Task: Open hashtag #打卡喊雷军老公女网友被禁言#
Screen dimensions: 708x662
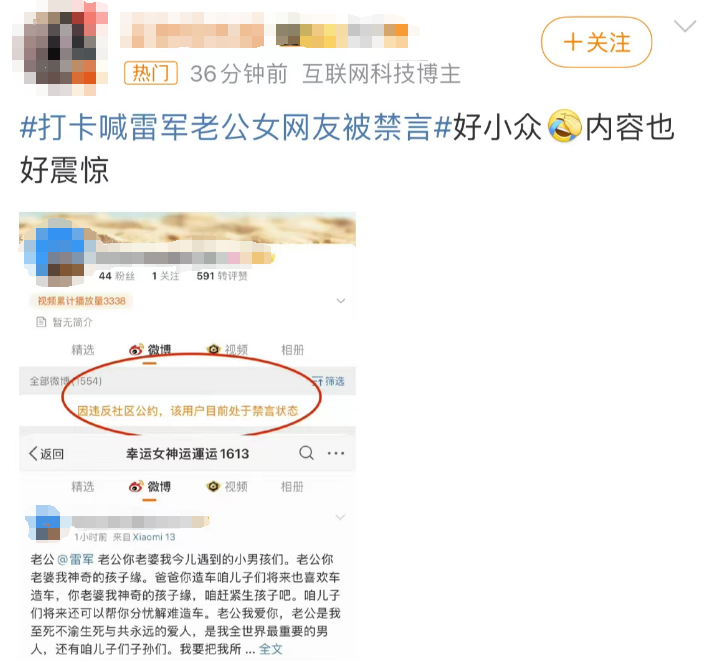Action: pos(236,127)
